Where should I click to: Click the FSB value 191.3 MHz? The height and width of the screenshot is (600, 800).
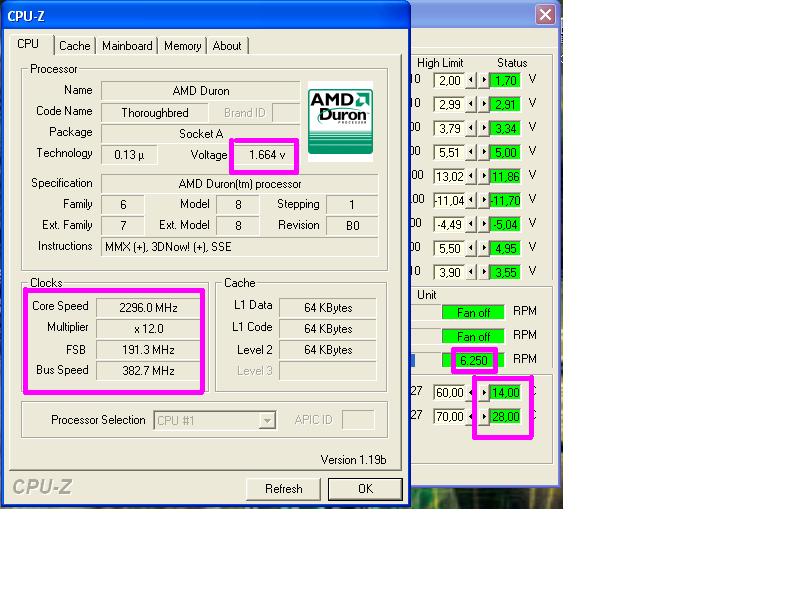[148, 349]
